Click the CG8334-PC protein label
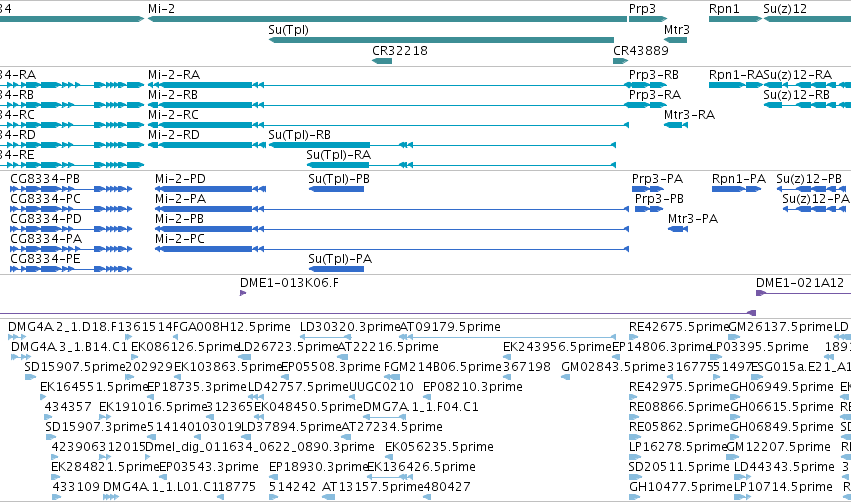The height and width of the screenshot is (502, 851). 45,199
